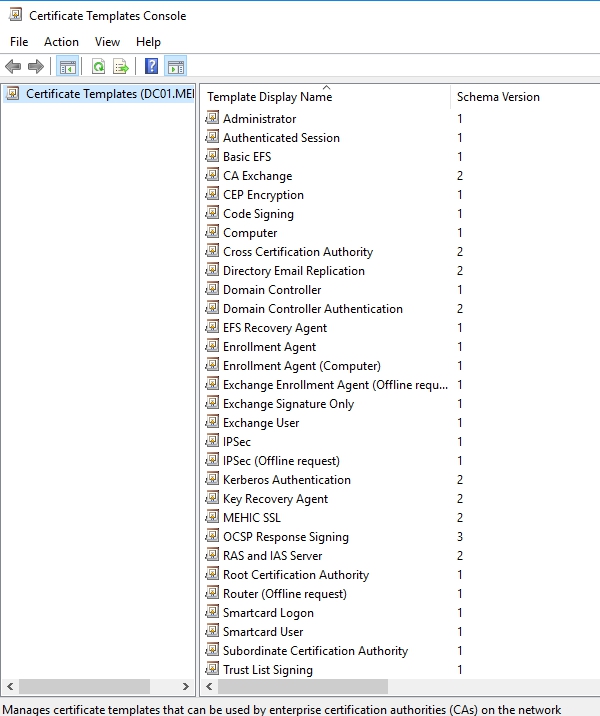Open the Help menu
This screenshot has width=600, height=716.
pyautogui.click(x=148, y=42)
